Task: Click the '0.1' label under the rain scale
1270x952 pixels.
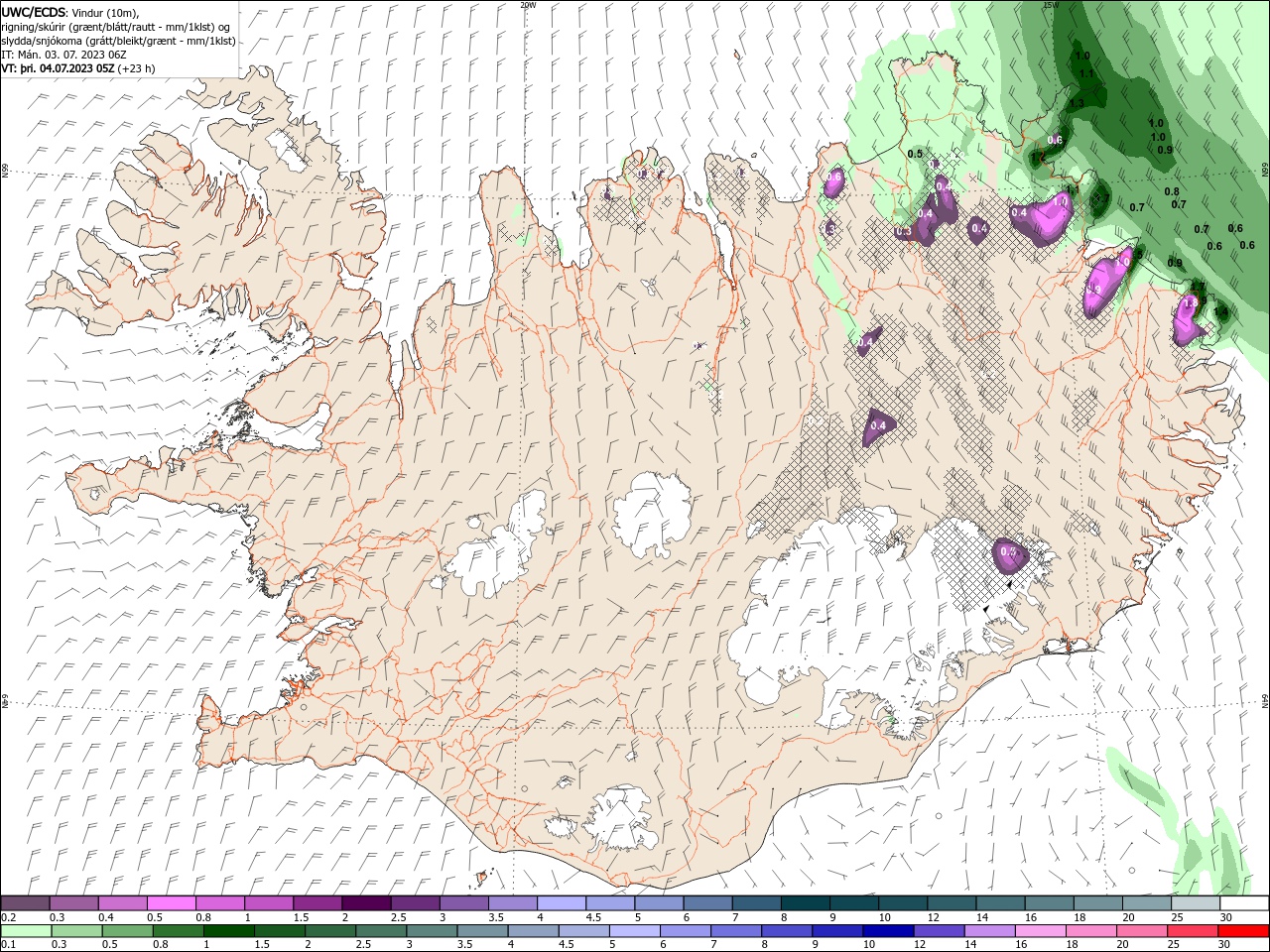Action: [9, 945]
